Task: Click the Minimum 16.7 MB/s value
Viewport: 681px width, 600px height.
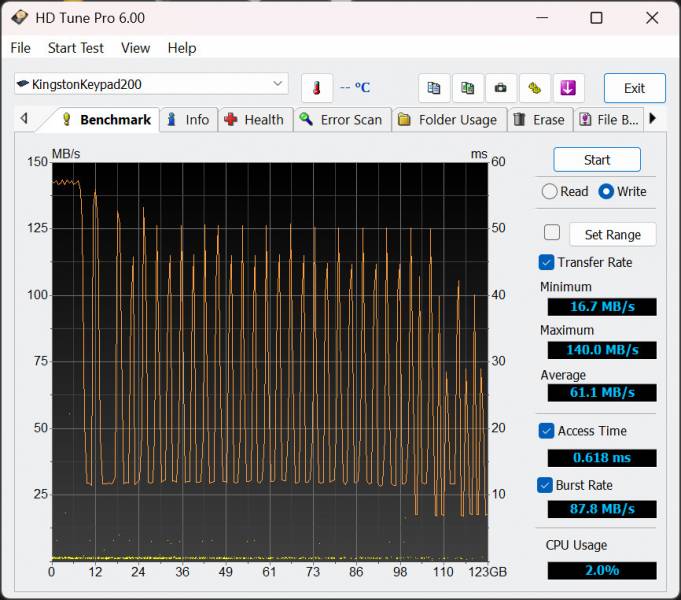Action: click(x=602, y=307)
